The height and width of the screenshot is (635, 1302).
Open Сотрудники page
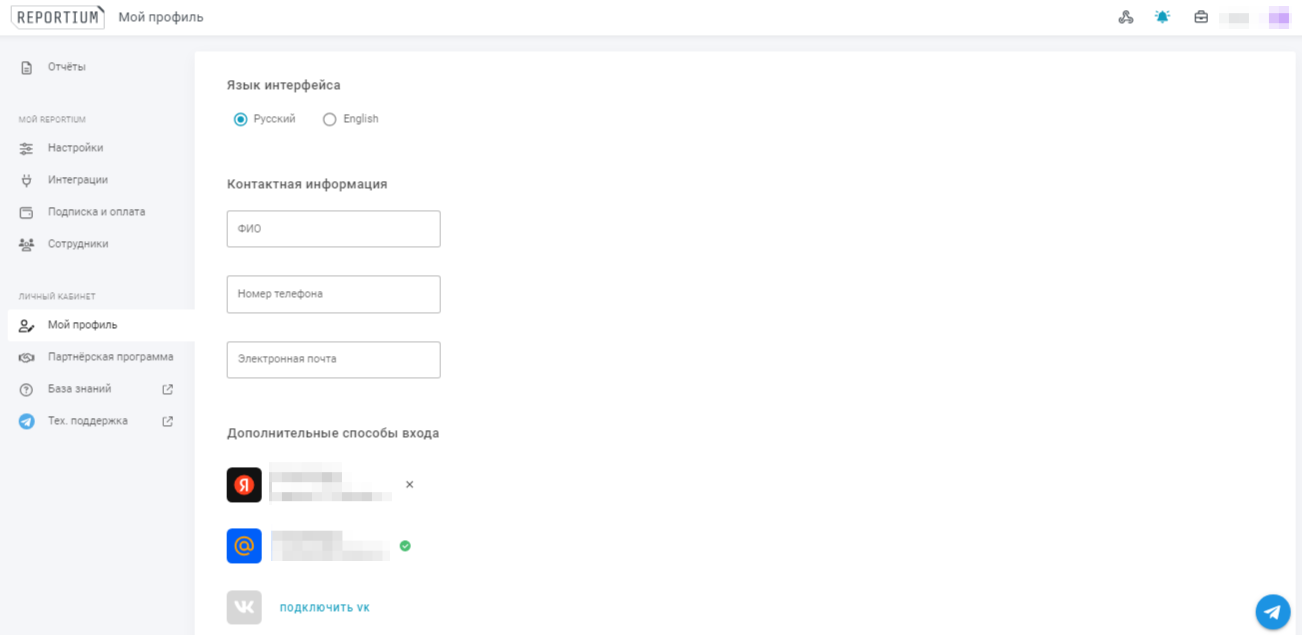(78, 244)
